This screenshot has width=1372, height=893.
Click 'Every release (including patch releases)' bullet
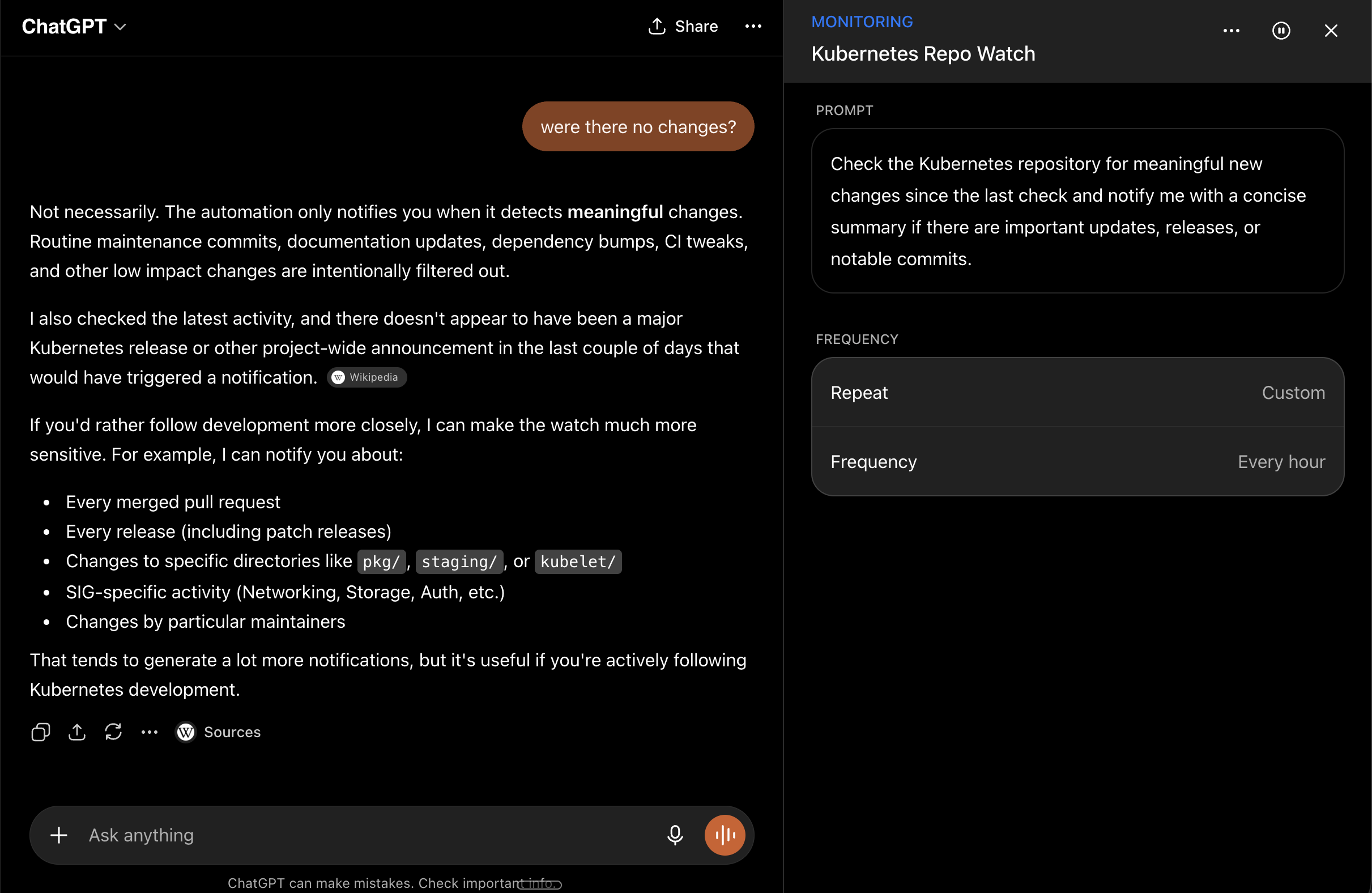(228, 531)
